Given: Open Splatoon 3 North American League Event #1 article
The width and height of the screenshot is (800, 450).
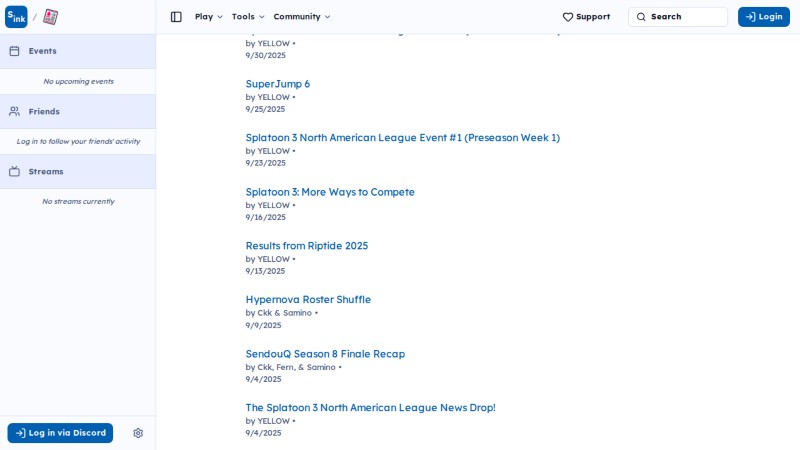Looking at the screenshot, I should coord(403,138).
